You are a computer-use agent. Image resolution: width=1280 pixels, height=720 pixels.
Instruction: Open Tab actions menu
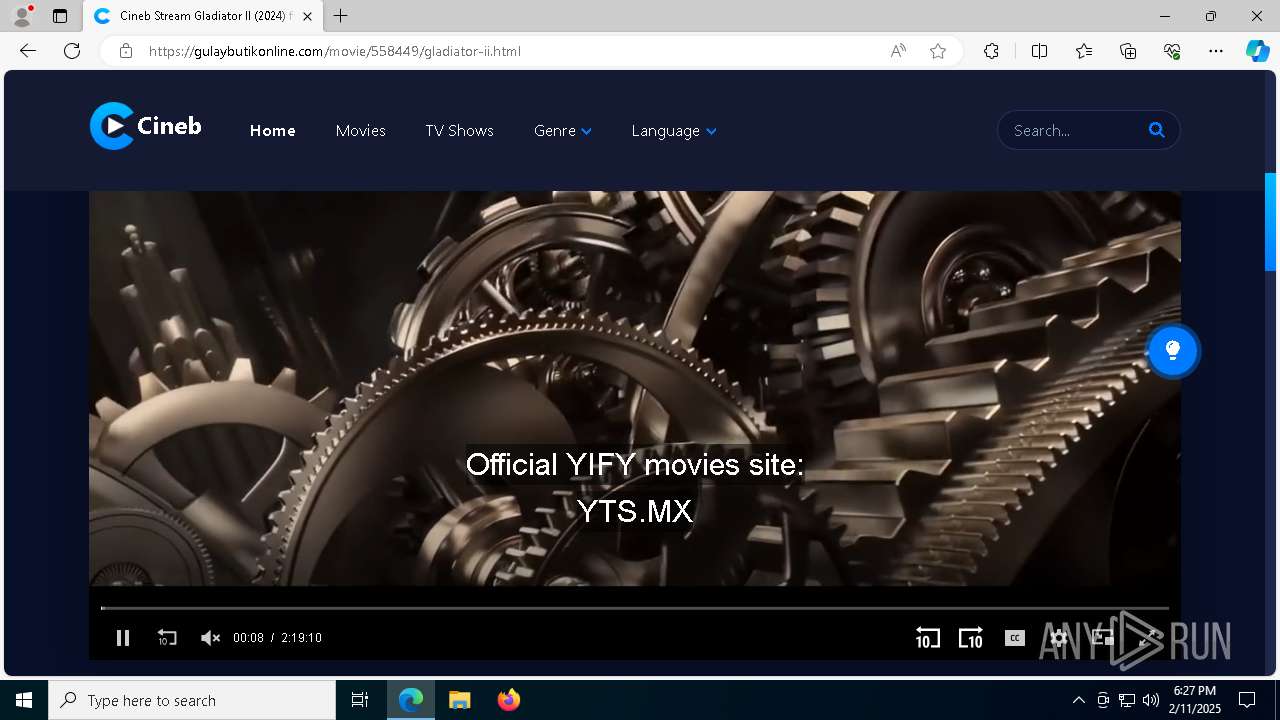point(60,16)
